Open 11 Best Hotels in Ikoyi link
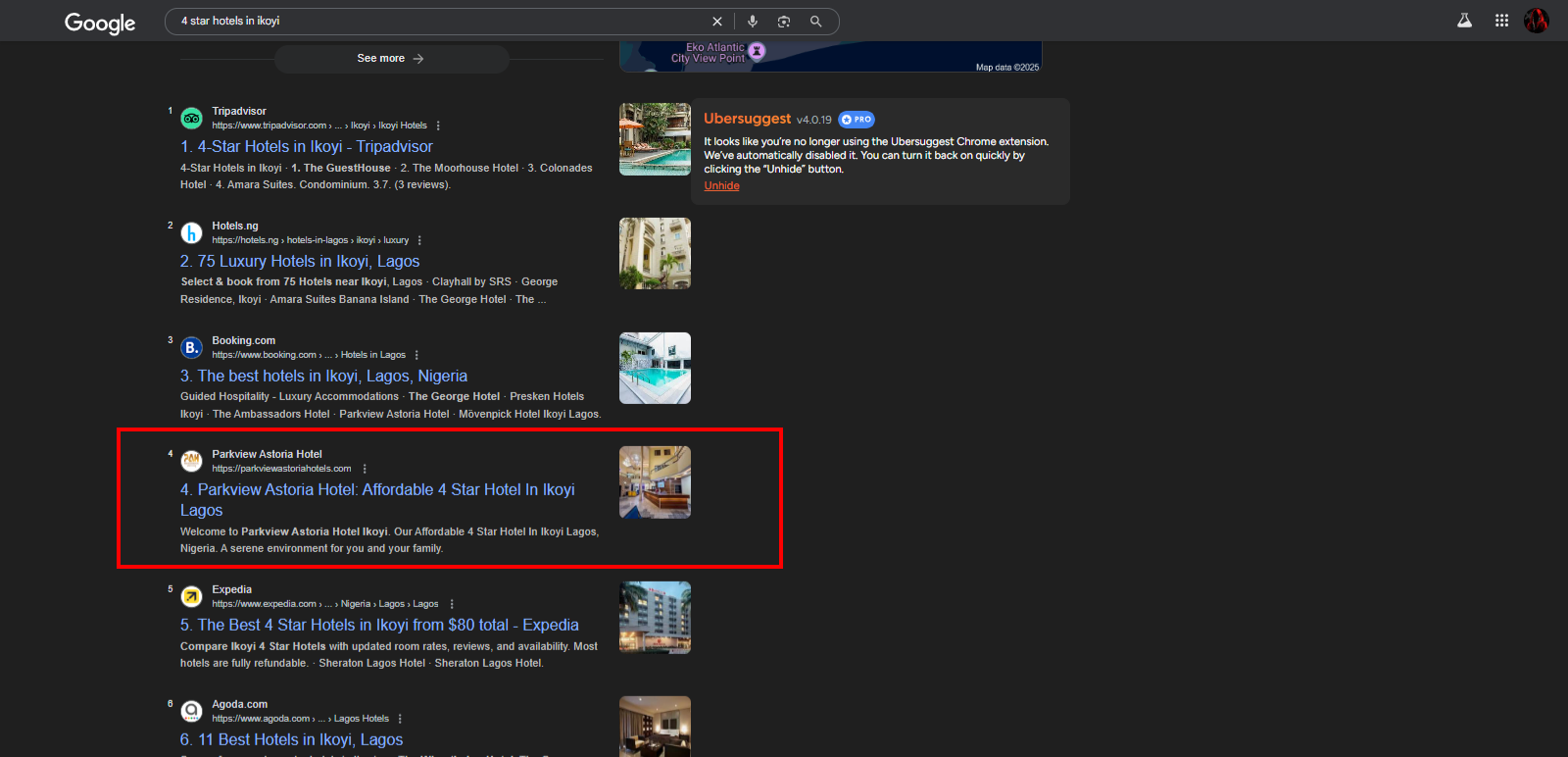The height and width of the screenshot is (757, 1568). [292, 740]
